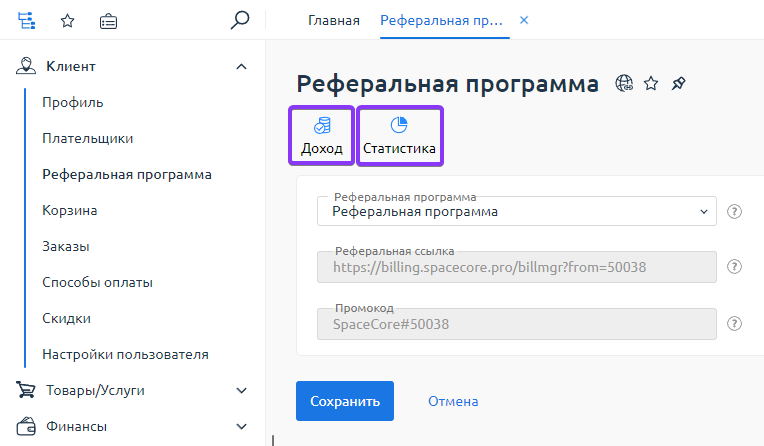
Task: Show help for Промокод field
Action: click(x=734, y=323)
